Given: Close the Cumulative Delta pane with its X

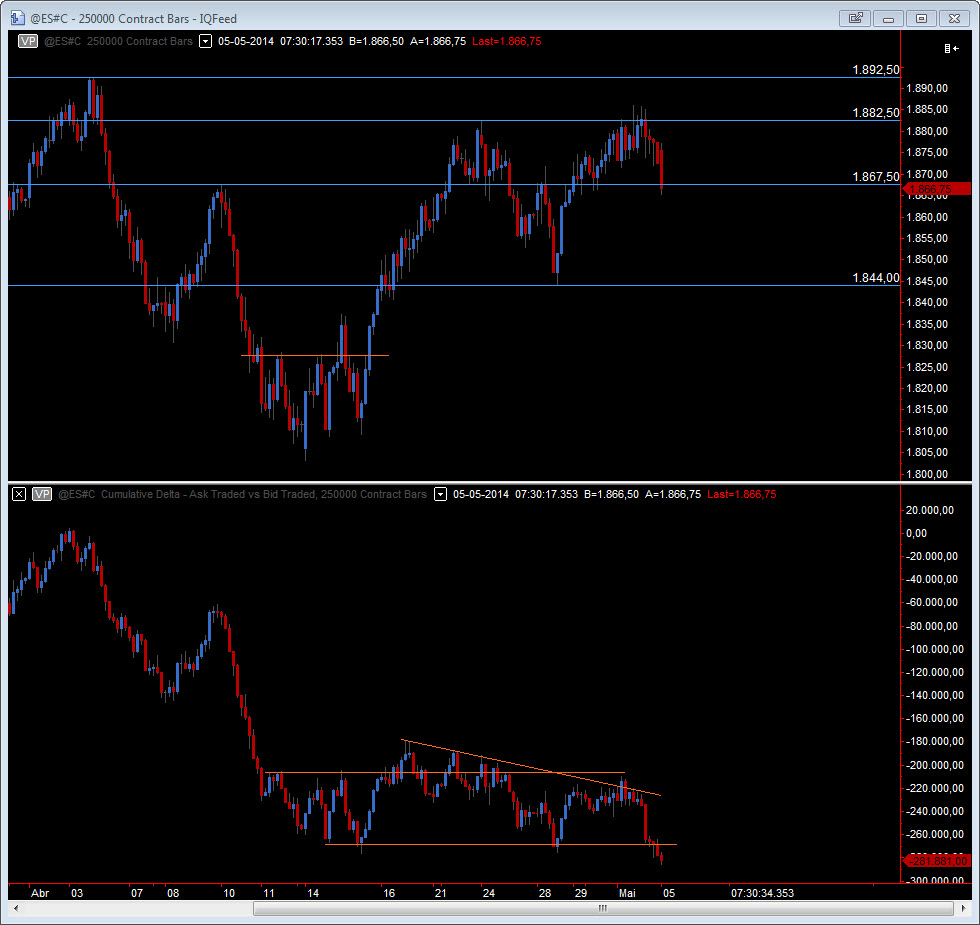Looking at the screenshot, I should (x=18, y=494).
